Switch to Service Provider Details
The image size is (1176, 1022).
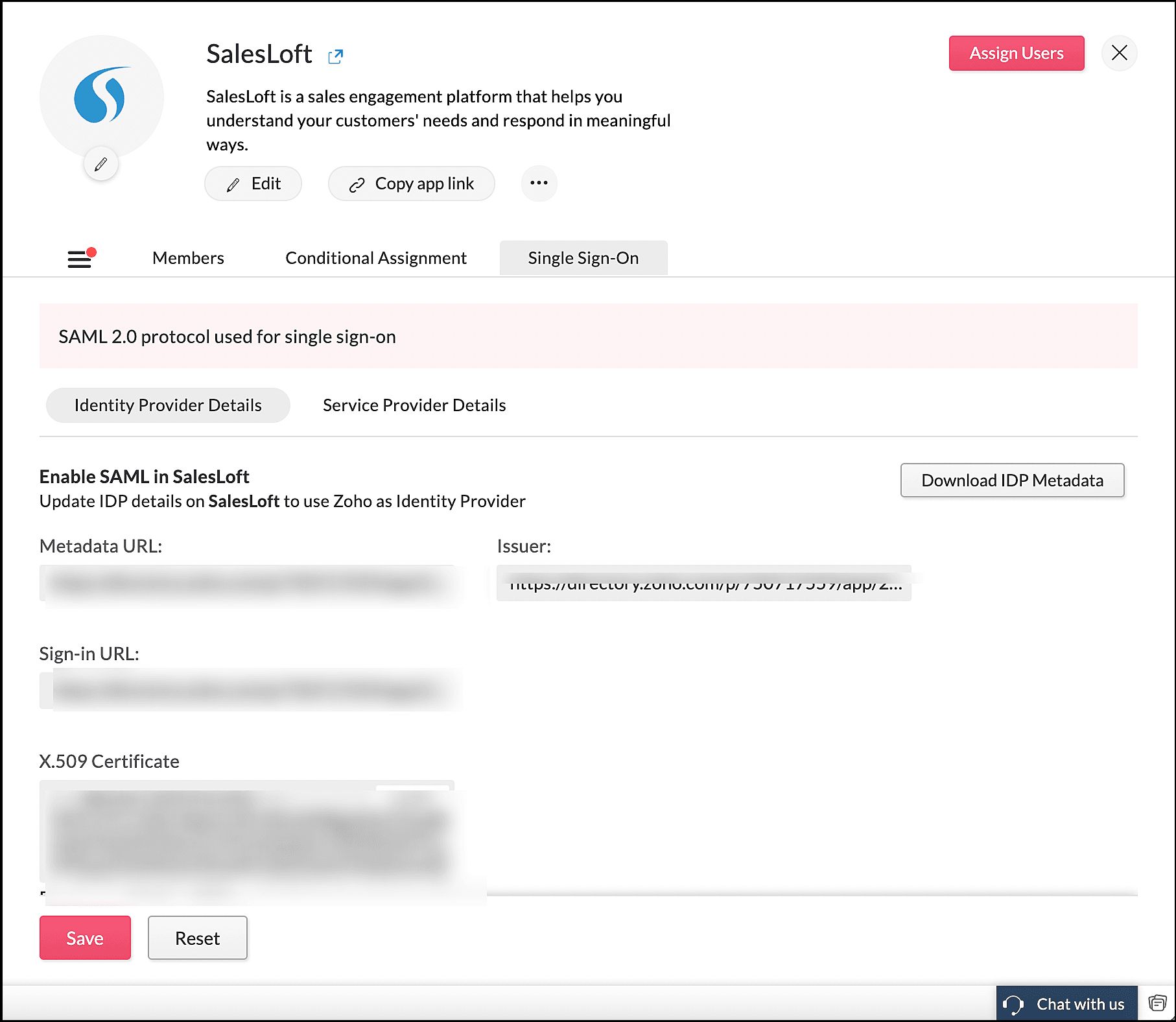(x=414, y=405)
